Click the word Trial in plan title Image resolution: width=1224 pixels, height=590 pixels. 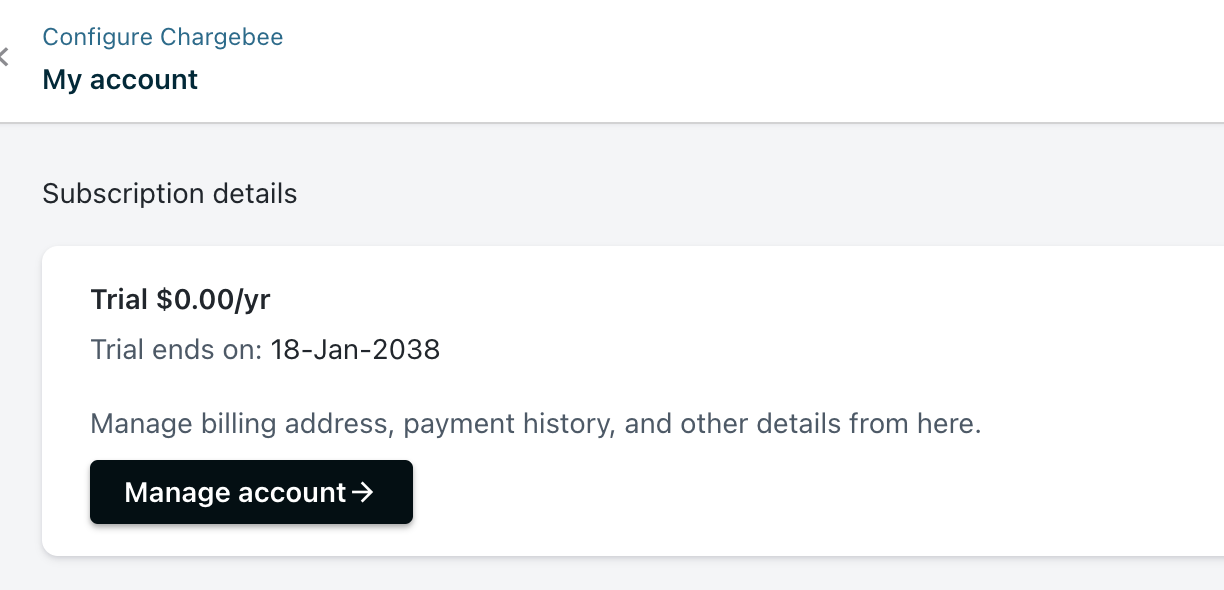point(119,299)
